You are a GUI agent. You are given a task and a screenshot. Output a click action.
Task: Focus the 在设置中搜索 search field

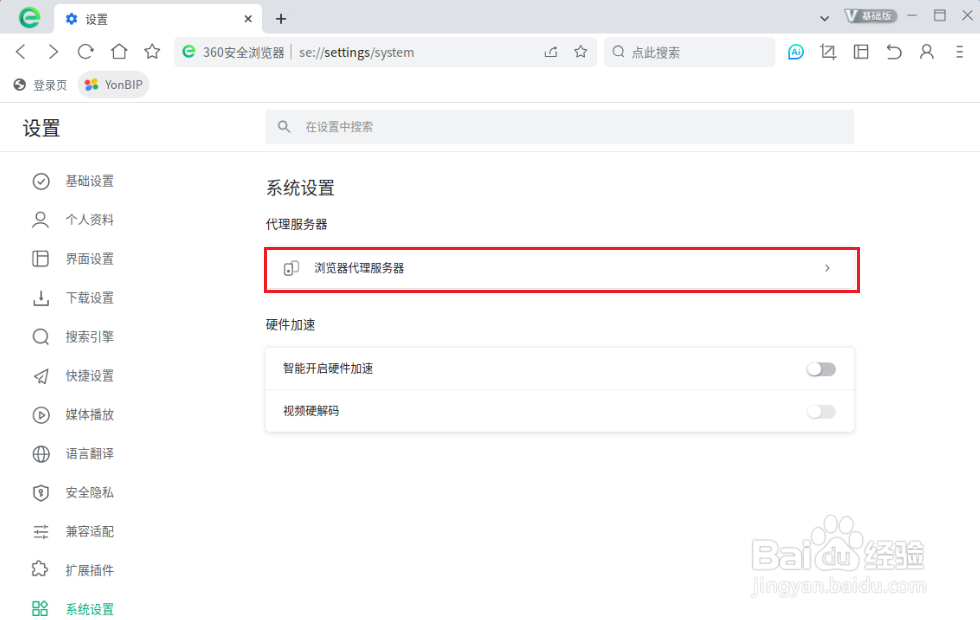click(559, 127)
